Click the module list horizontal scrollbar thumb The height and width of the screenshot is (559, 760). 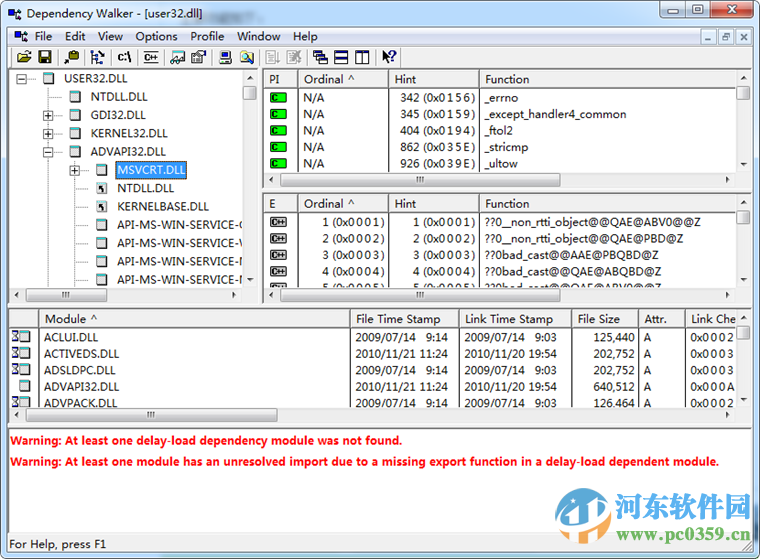(151, 415)
